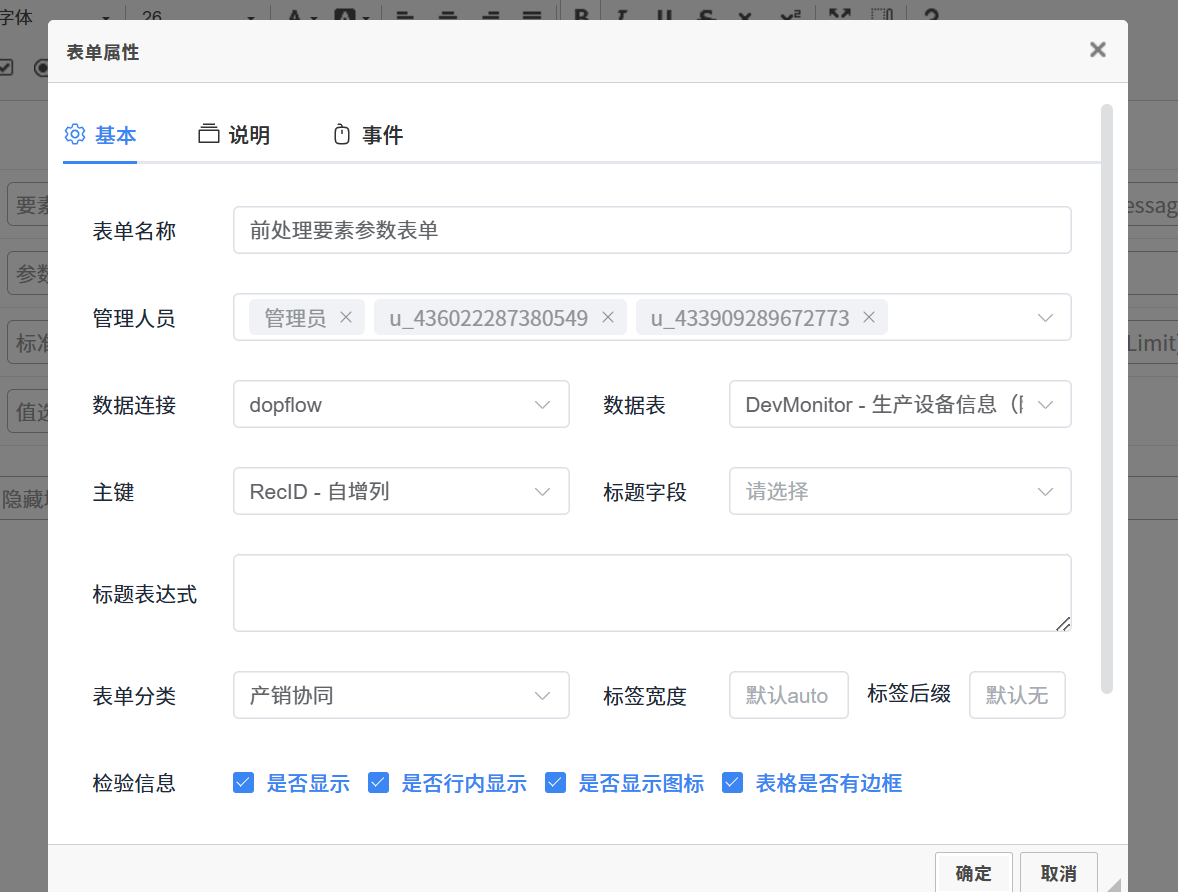
Task: Remove the u_433909289672773 tag
Action: tap(869, 317)
